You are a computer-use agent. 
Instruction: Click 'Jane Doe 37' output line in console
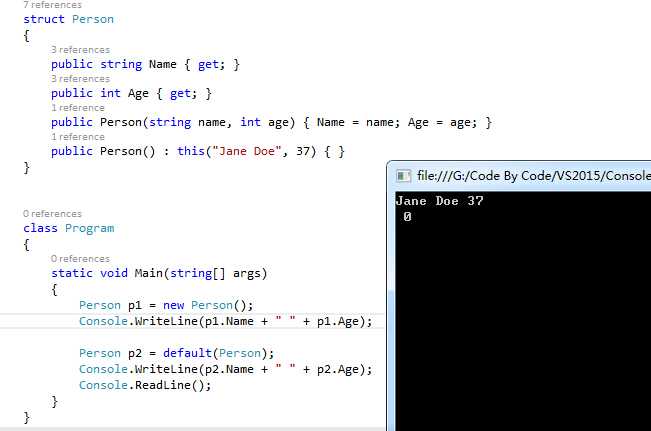(x=440, y=201)
